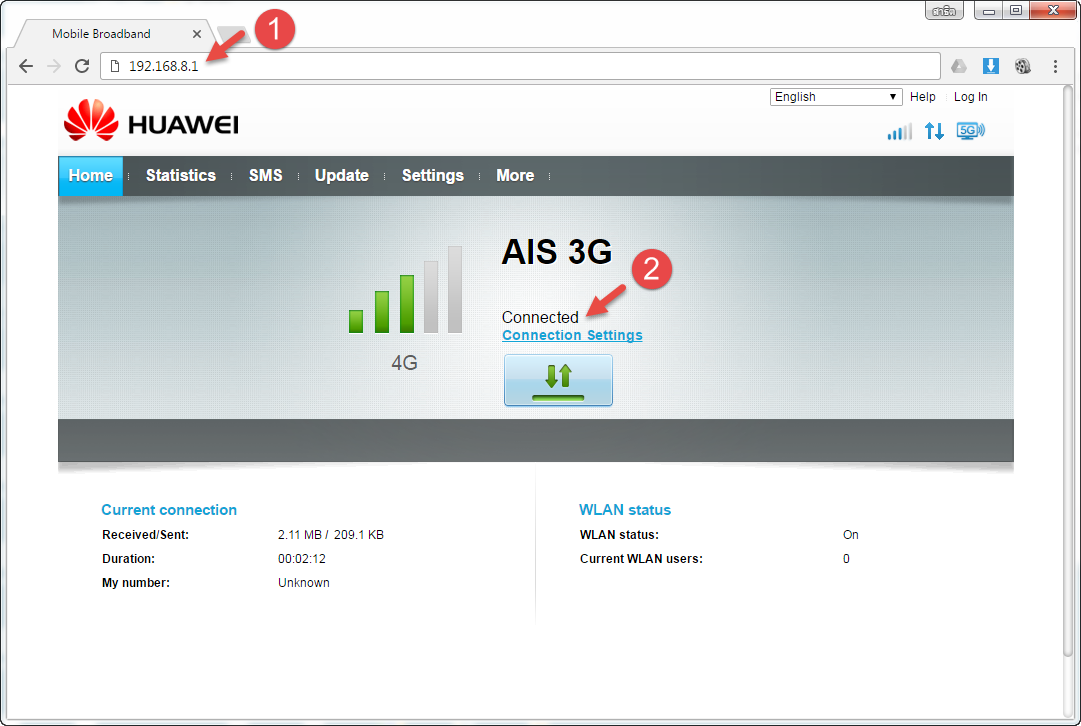The height and width of the screenshot is (726, 1081).
Task: Click the large green signal bars graphic
Action: (405, 290)
